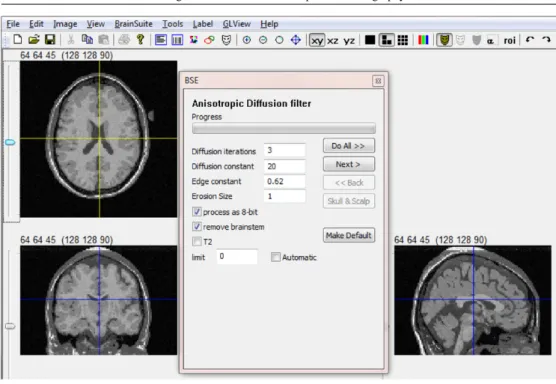This screenshot has height=384, width=556.
Task: Click the yellow mask overlay icon
Action: 444,40
